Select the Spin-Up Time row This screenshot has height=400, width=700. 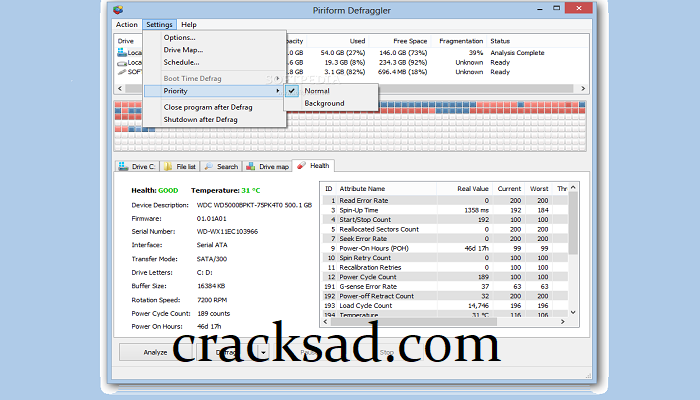click(x=445, y=210)
